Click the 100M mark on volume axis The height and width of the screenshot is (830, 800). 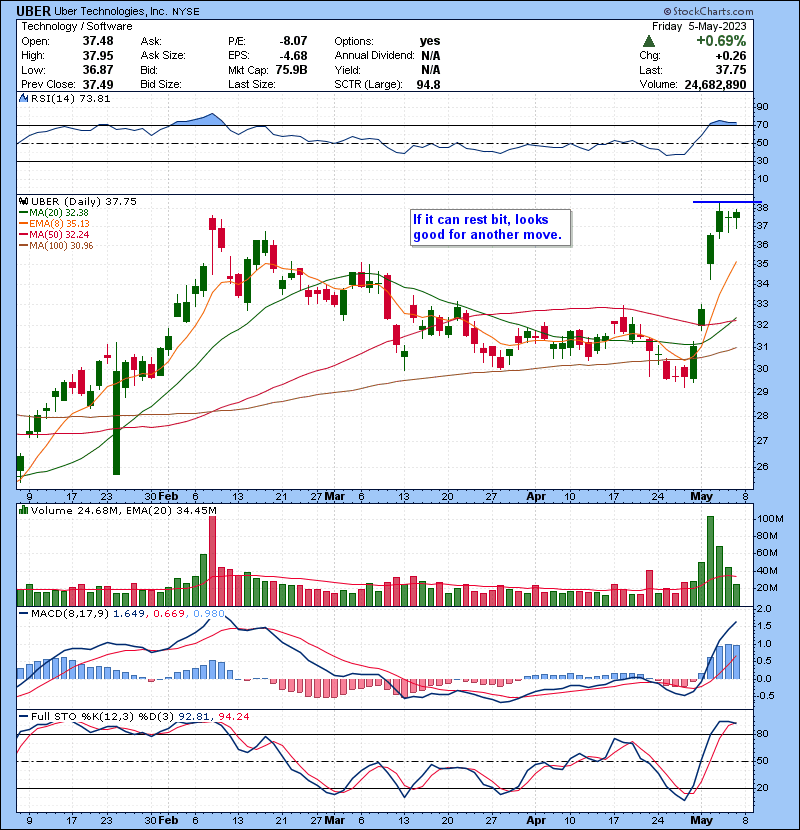[769, 519]
